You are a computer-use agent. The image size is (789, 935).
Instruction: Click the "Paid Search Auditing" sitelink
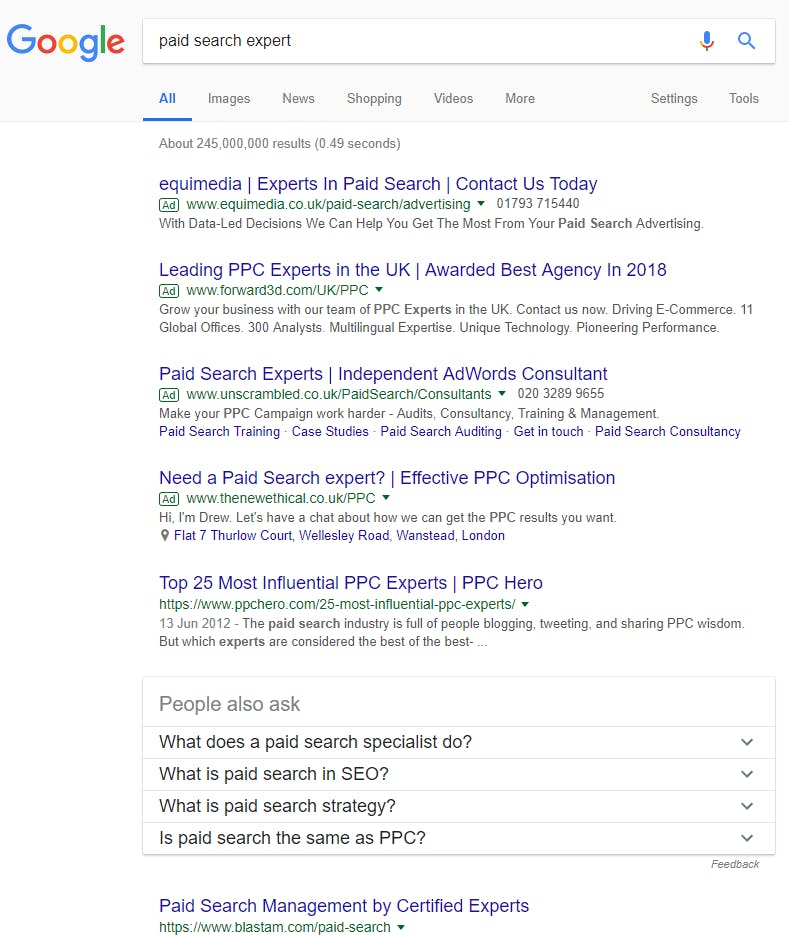[x=441, y=432]
